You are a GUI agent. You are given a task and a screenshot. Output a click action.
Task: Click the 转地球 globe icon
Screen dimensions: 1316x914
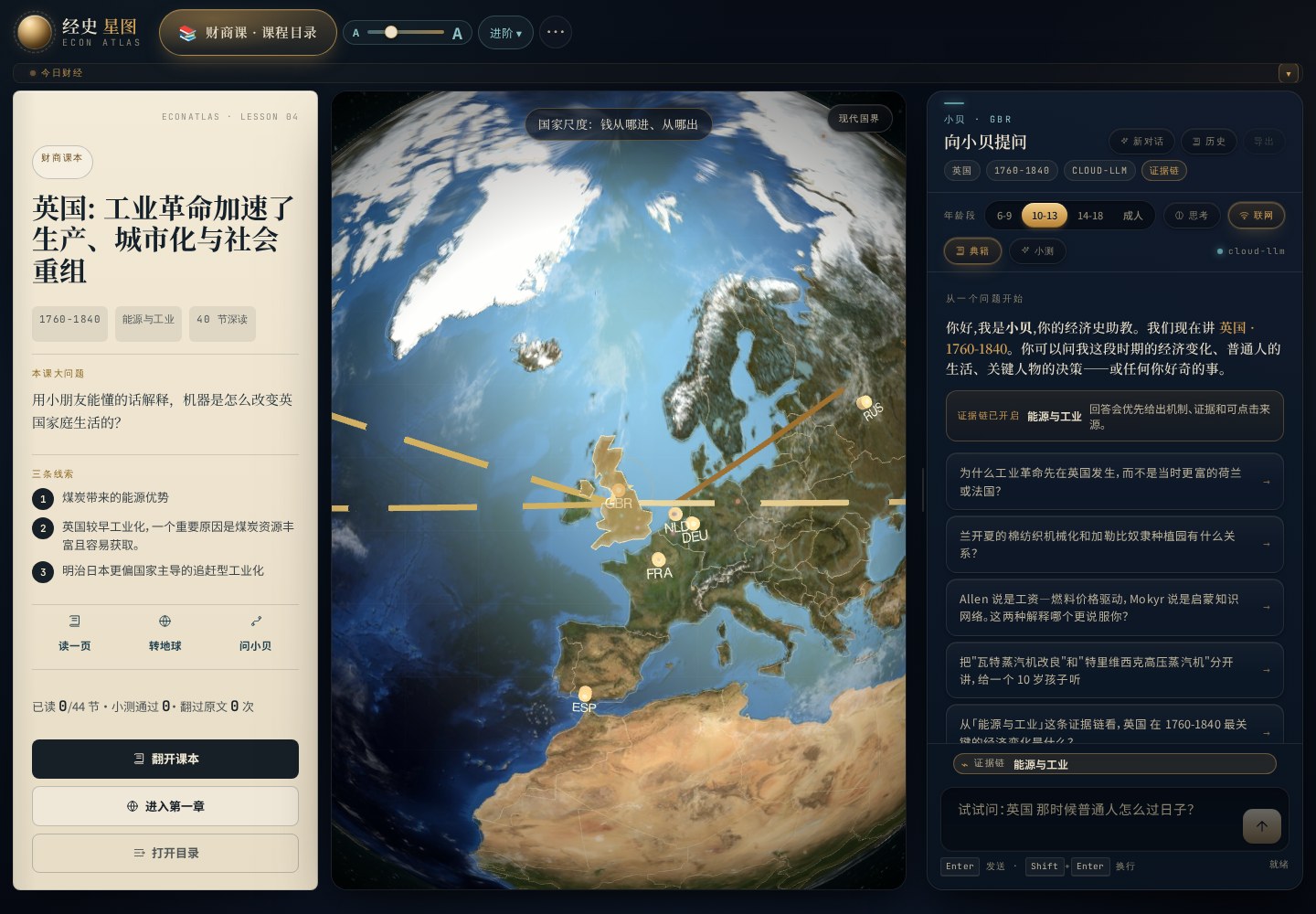click(x=165, y=621)
